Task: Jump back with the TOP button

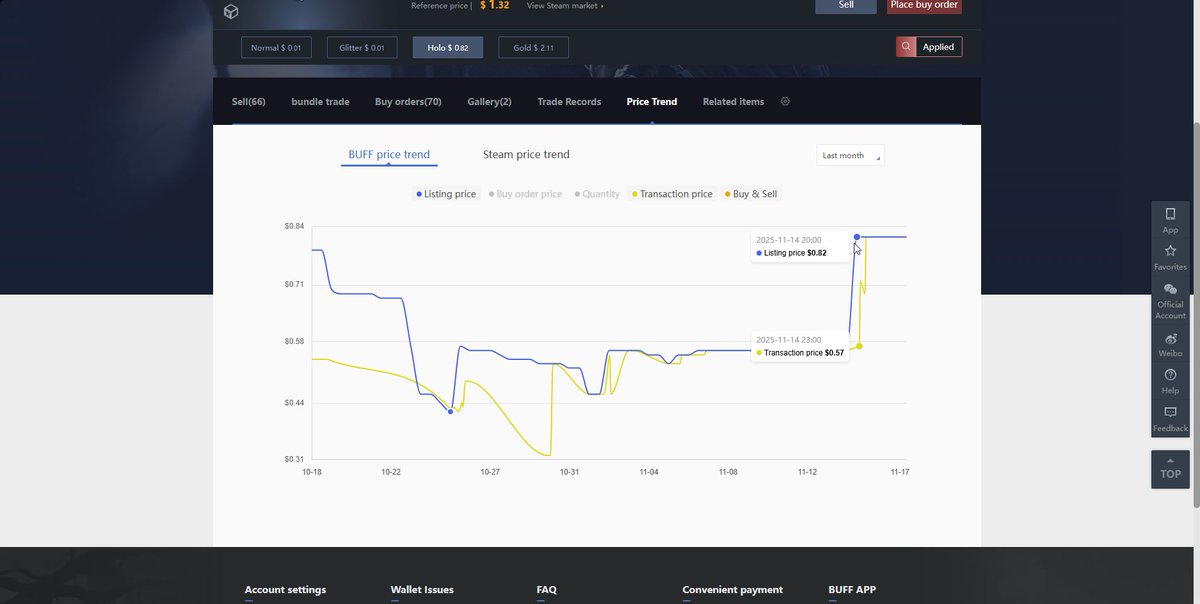Action: tap(1170, 470)
